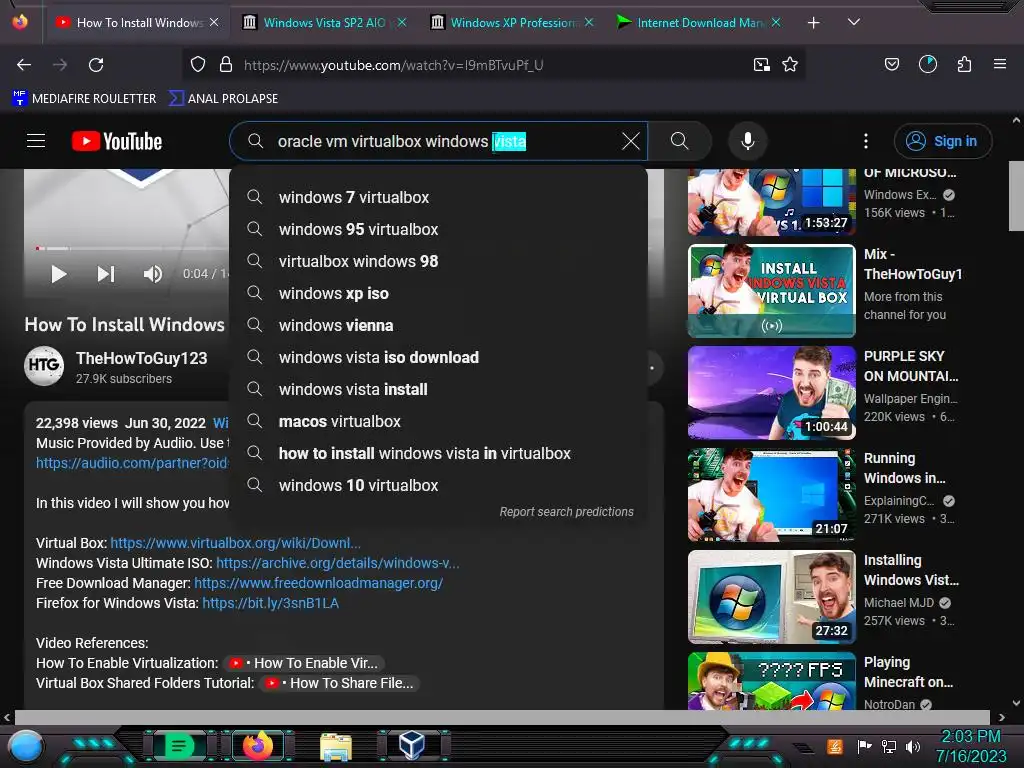Select suggestion windows xp iso
This screenshot has width=1024, height=768.
(x=438, y=293)
